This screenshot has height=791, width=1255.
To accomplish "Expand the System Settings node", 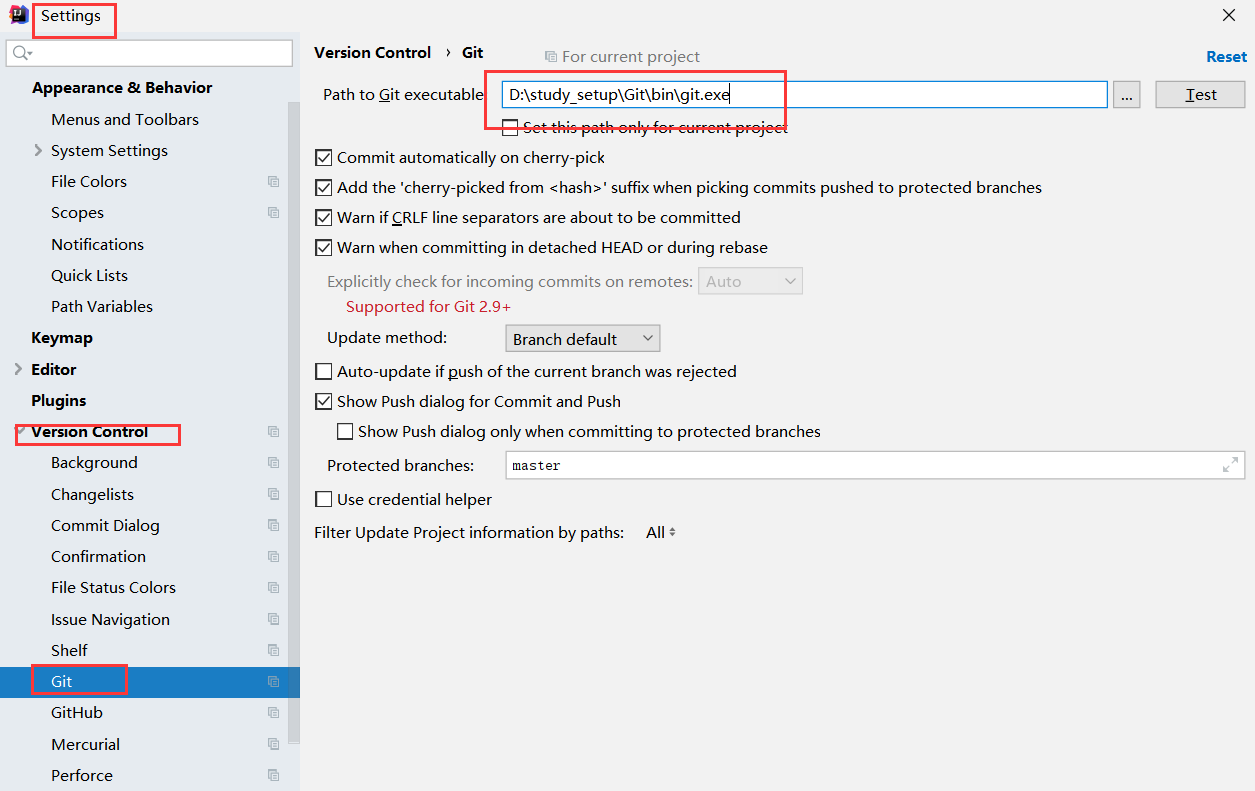I will [x=38, y=151].
